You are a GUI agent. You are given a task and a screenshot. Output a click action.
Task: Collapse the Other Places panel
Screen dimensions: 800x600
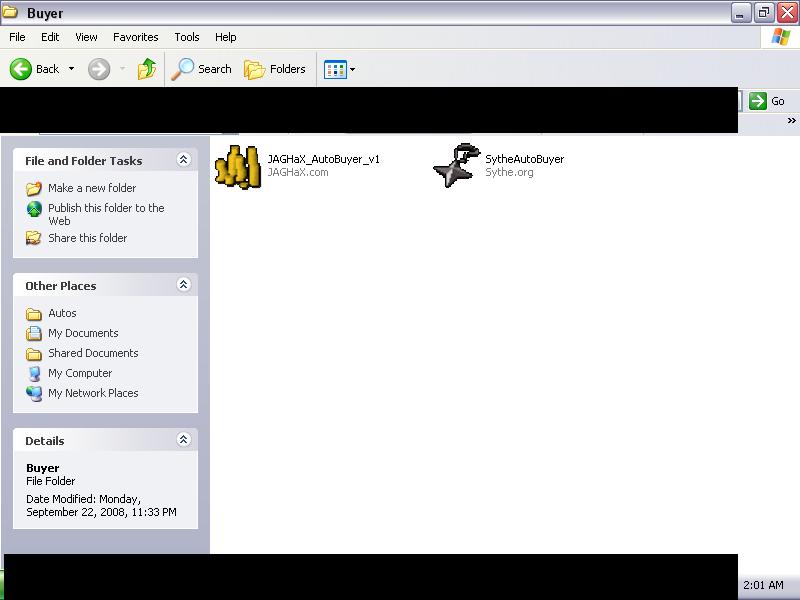click(183, 285)
